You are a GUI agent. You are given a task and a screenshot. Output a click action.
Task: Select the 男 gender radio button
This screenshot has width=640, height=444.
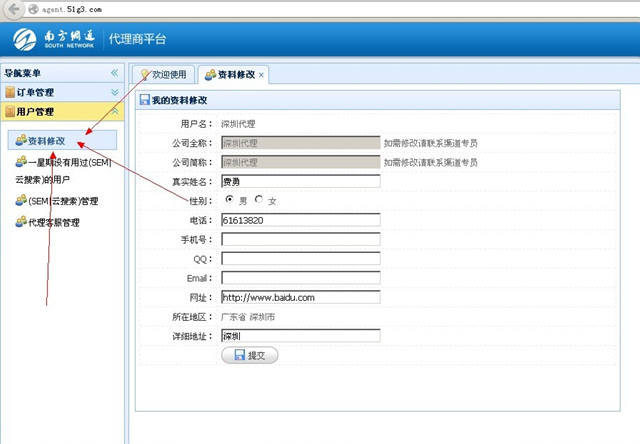tap(231, 200)
